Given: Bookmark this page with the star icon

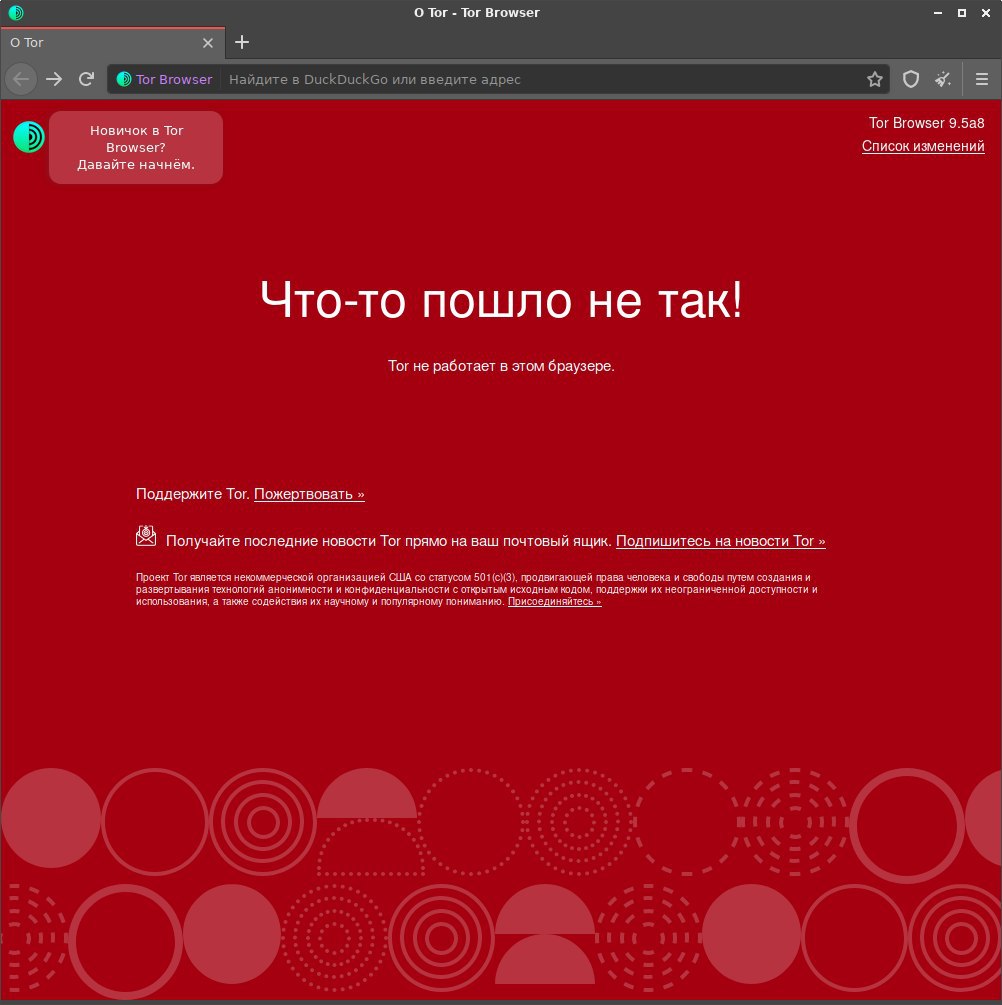Looking at the screenshot, I should coord(874,79).
